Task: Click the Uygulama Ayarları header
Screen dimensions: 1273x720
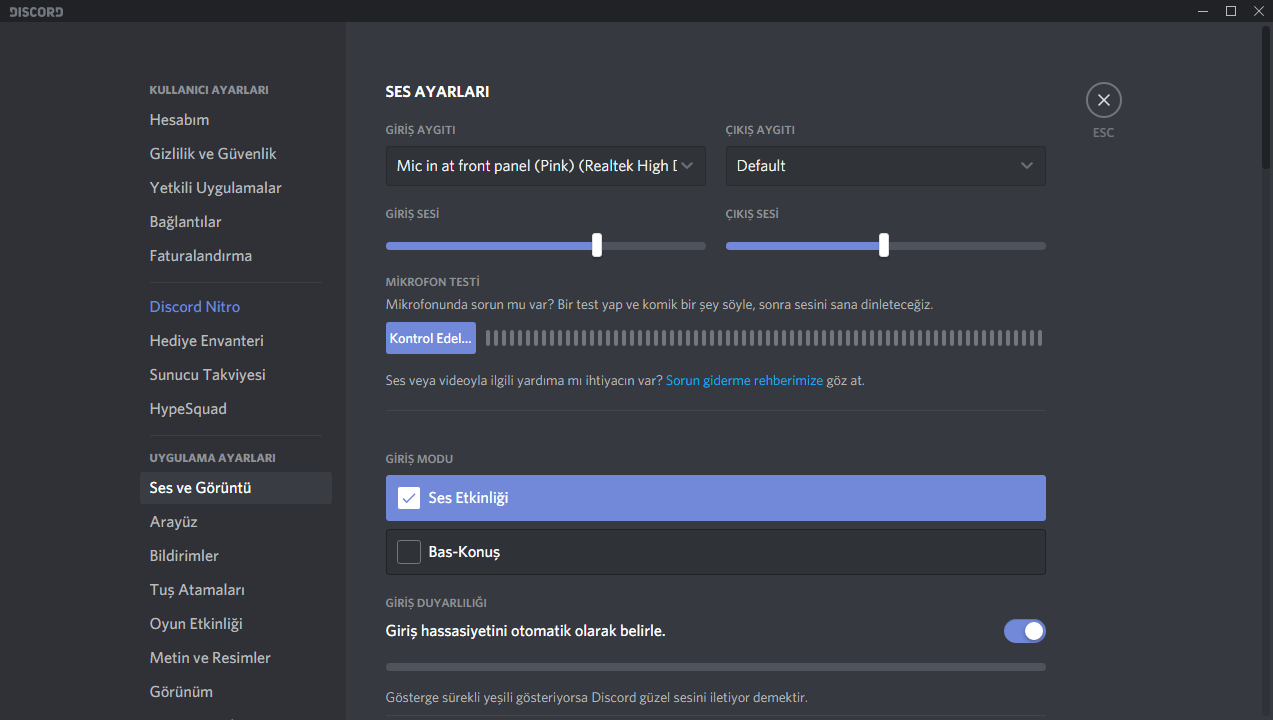Action: [x=212, y=458]
